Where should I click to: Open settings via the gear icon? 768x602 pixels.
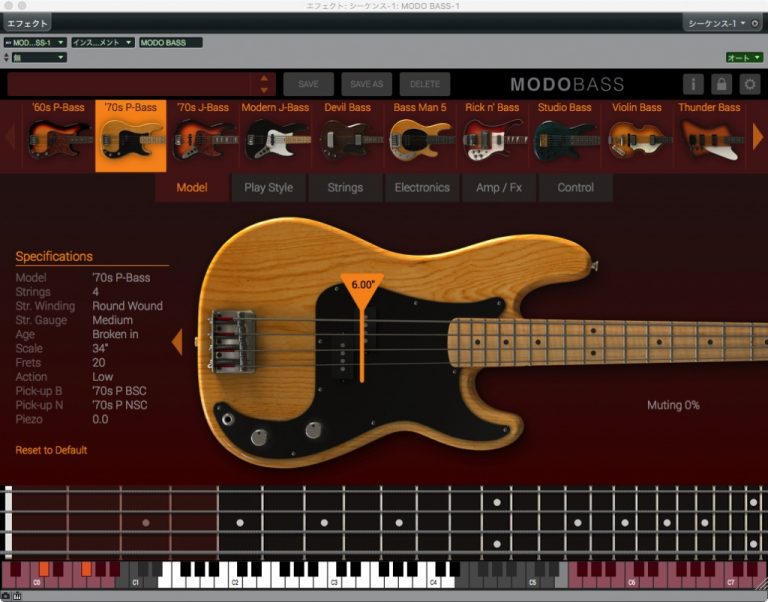(x=750, y=84)
